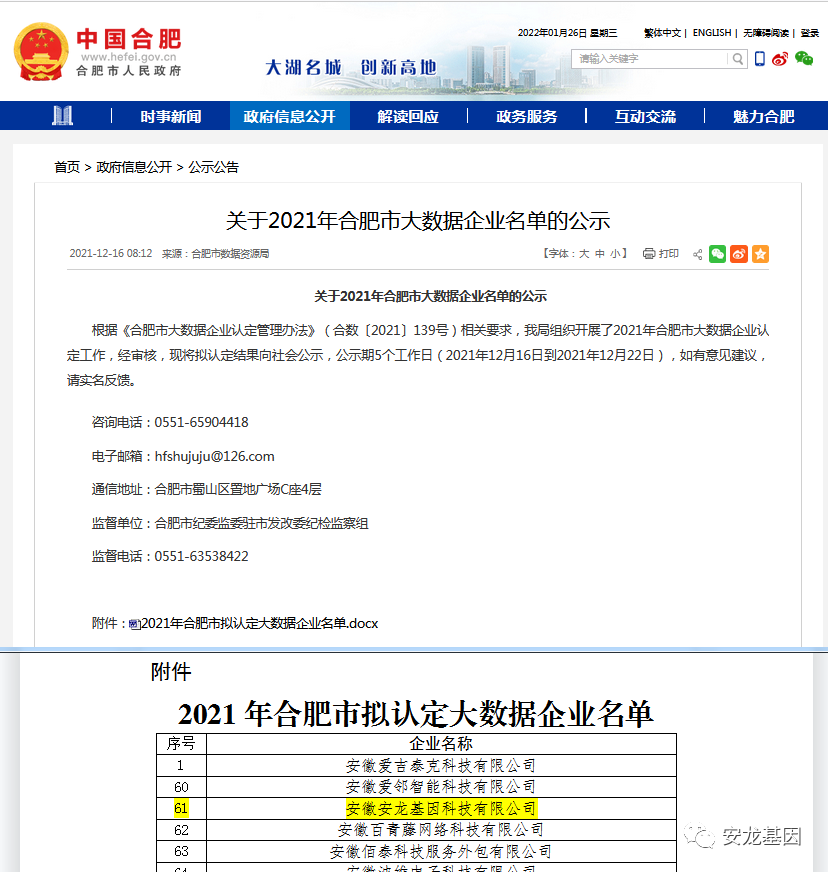Click the header date 2022年01月26日 星期三
Viewport: 828px width, 872px height.
(x=567, y=33)
